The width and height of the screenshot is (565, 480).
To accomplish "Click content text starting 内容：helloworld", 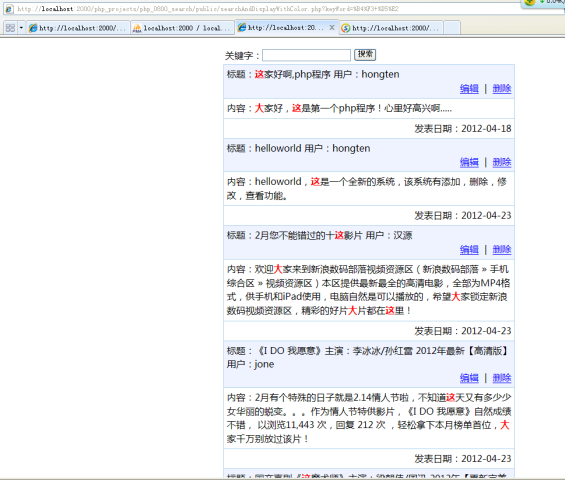I will [367, 188].
